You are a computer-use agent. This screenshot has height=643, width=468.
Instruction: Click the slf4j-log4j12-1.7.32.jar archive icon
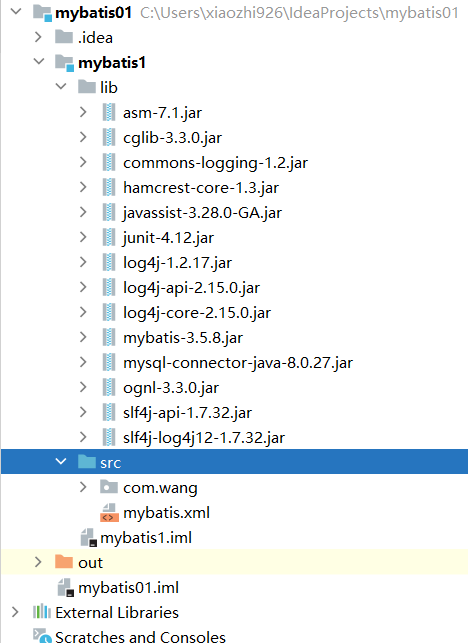coord(109,437)
